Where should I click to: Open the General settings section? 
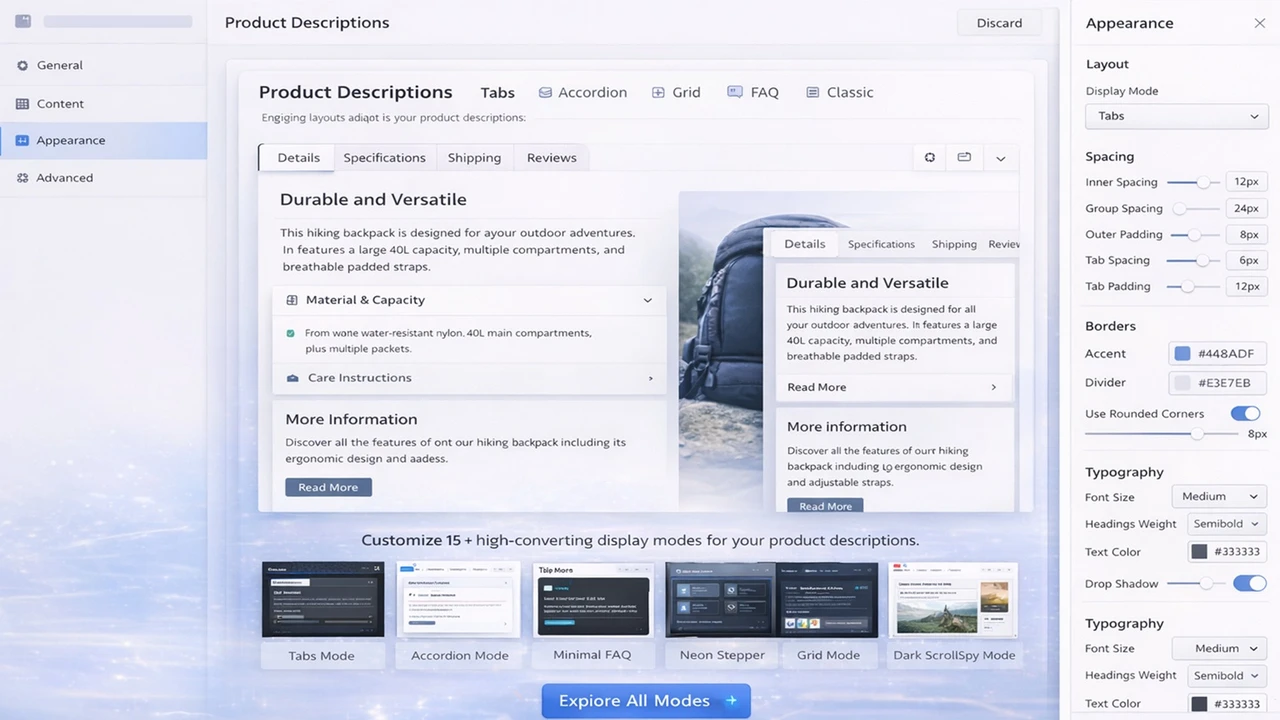click(103, 65)
